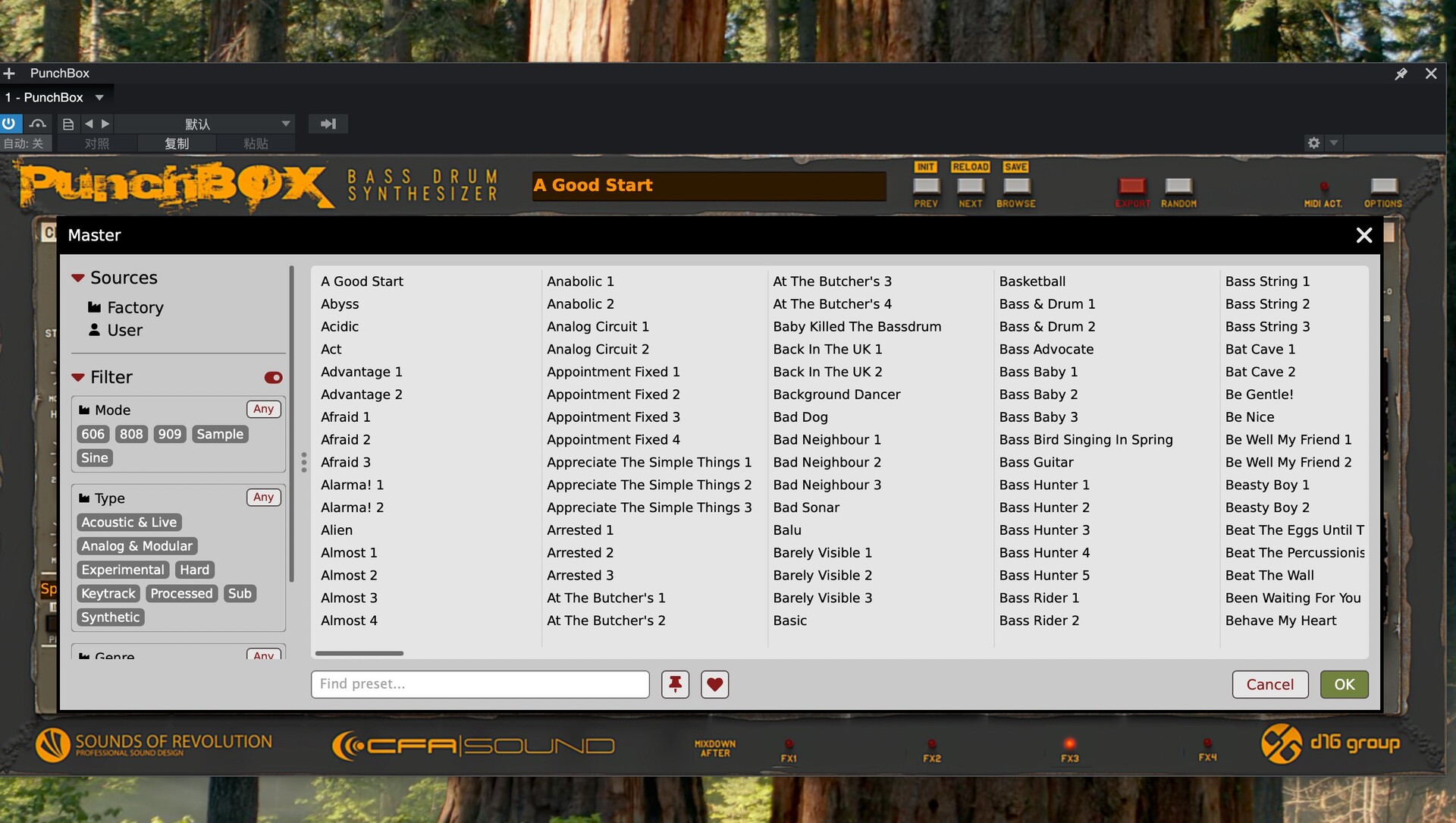The image size is (1456, 823).
Task: Open the PunchBox instance dropdown
Action: click(99, 98)
